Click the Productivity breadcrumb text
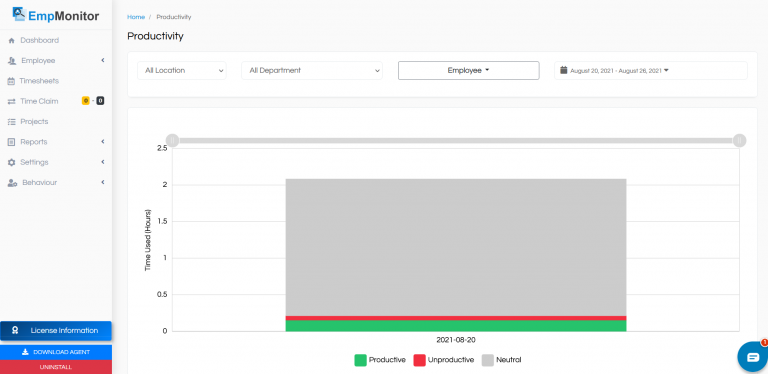This screenshot has width=768, height=374. pos(174,17)
